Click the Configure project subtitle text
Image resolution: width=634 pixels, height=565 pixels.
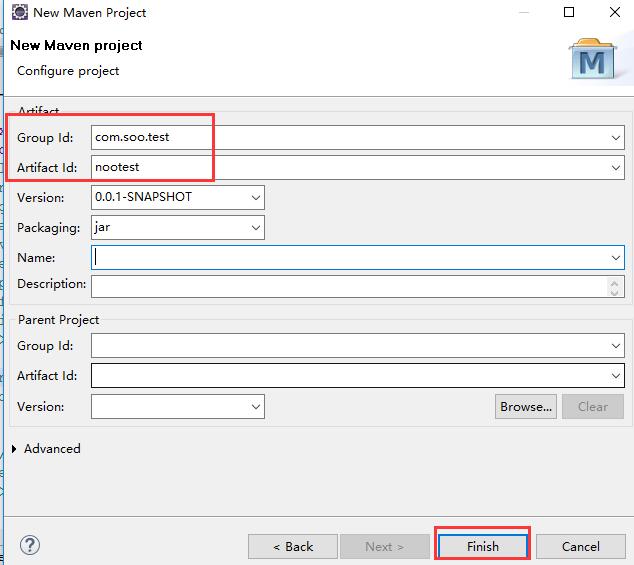tap(68, 71)
